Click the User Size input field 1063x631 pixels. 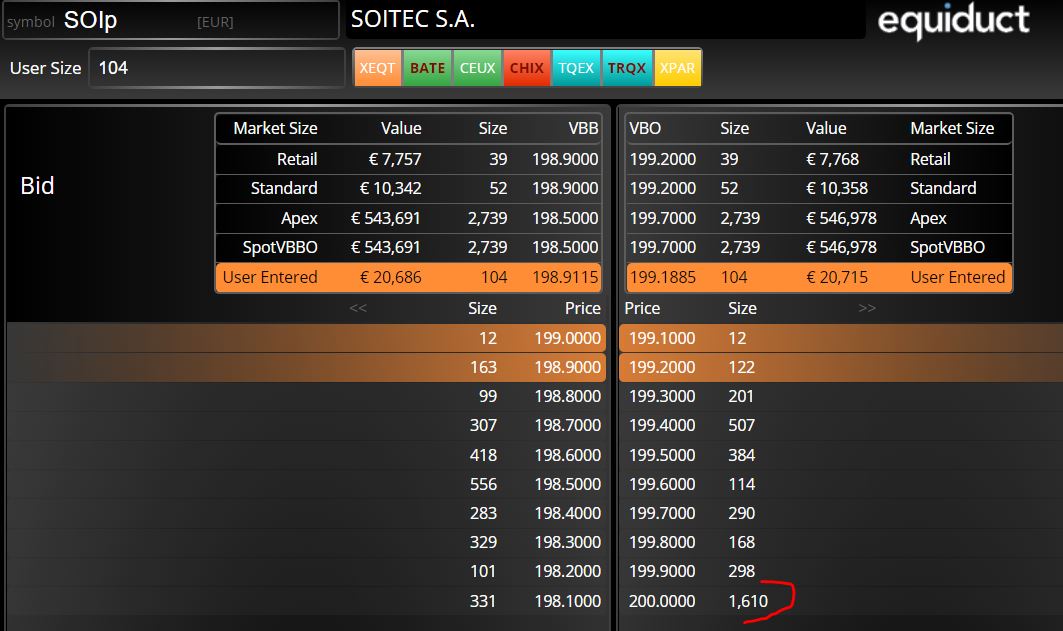pyautogui.click(x=217, y=68)
